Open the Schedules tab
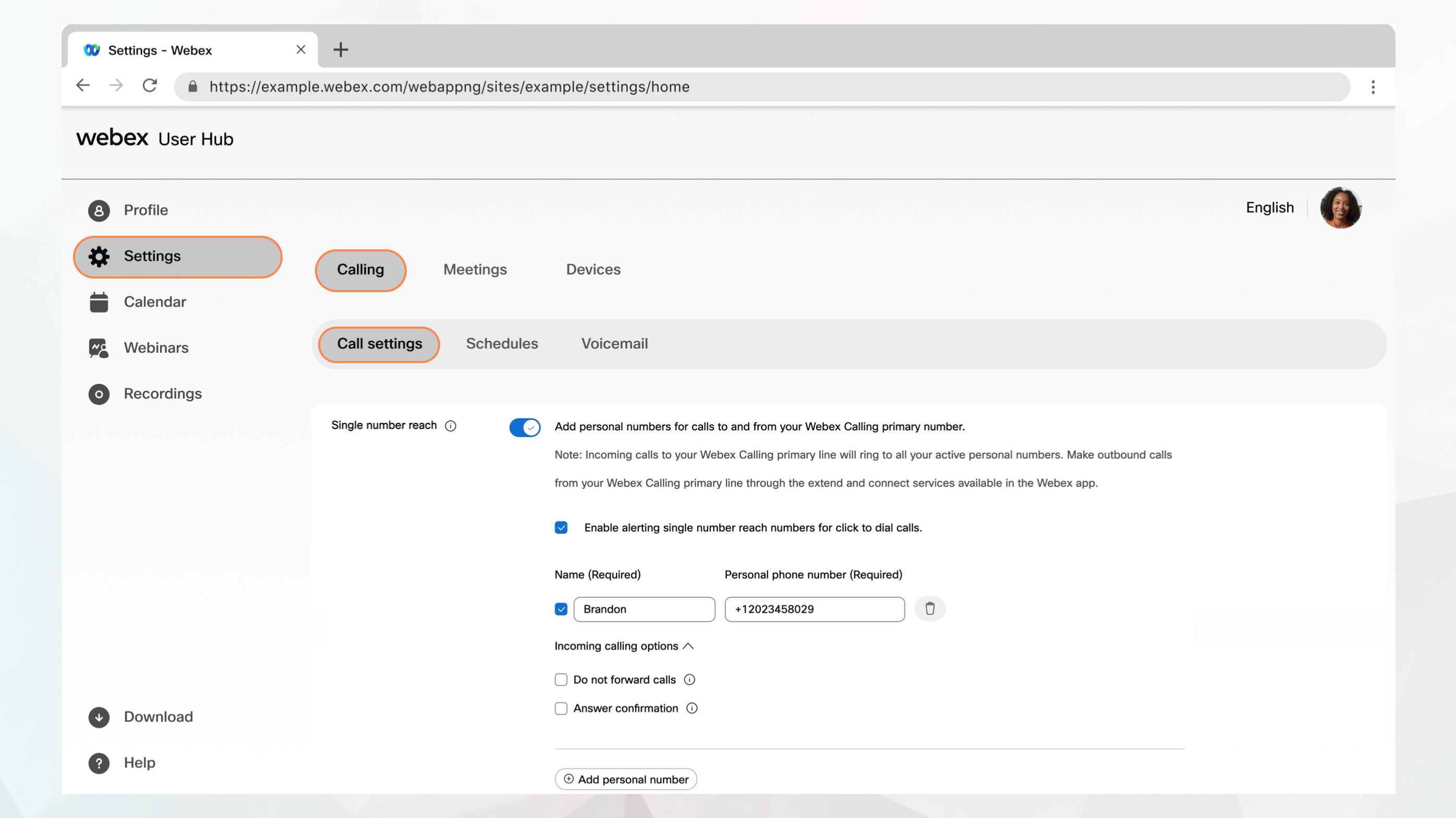This screenshot has height=818, width=1456. coord(502,344)
